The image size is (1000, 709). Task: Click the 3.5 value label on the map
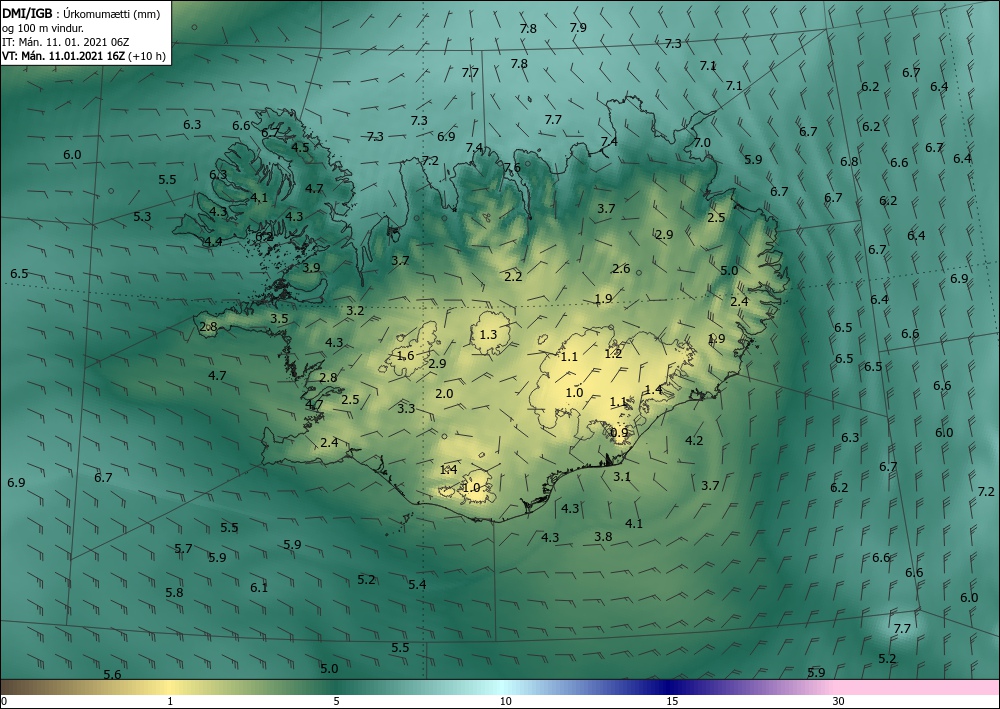(x=279, y=319)
